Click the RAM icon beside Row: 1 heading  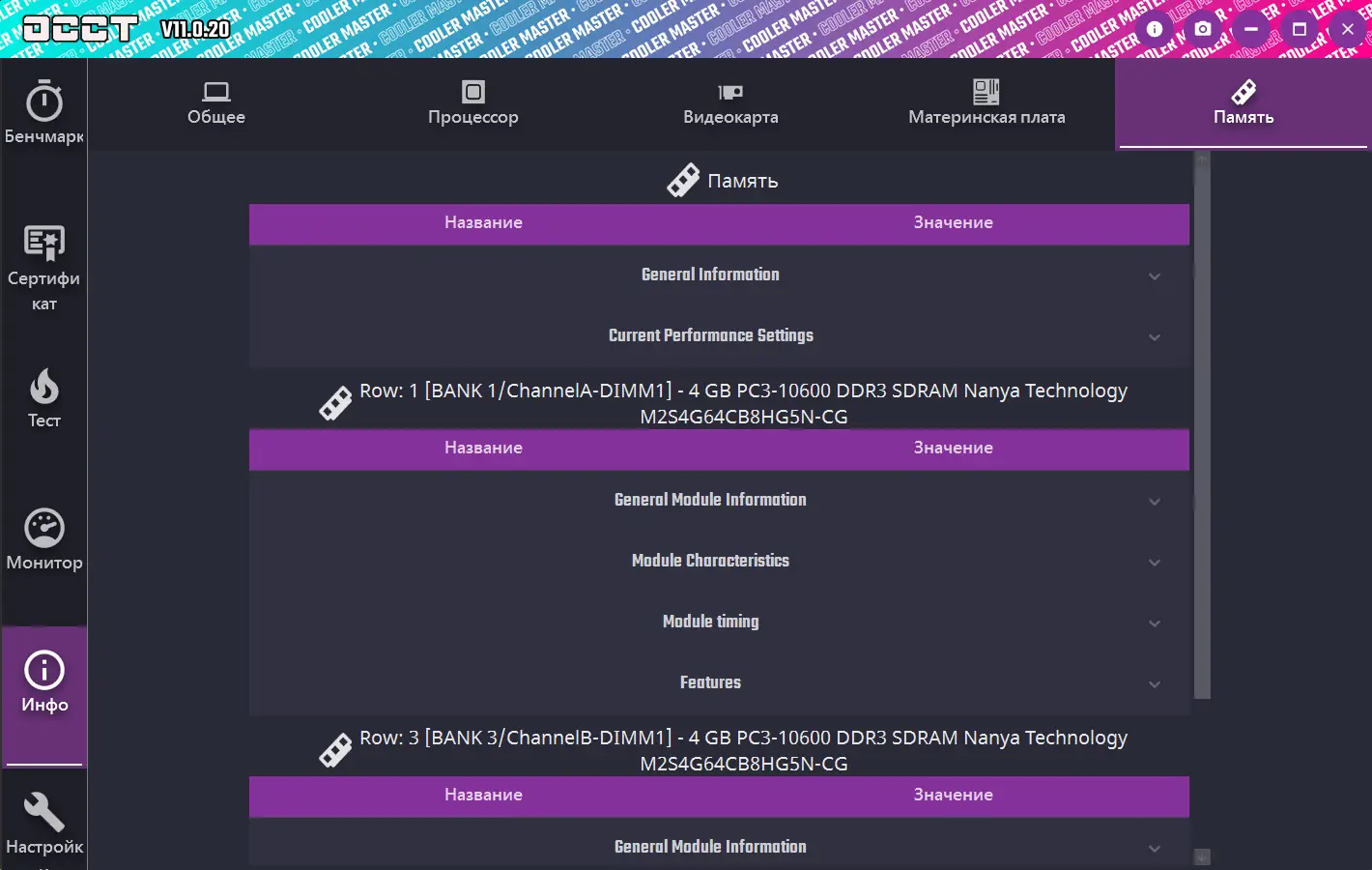click(335, 403)
